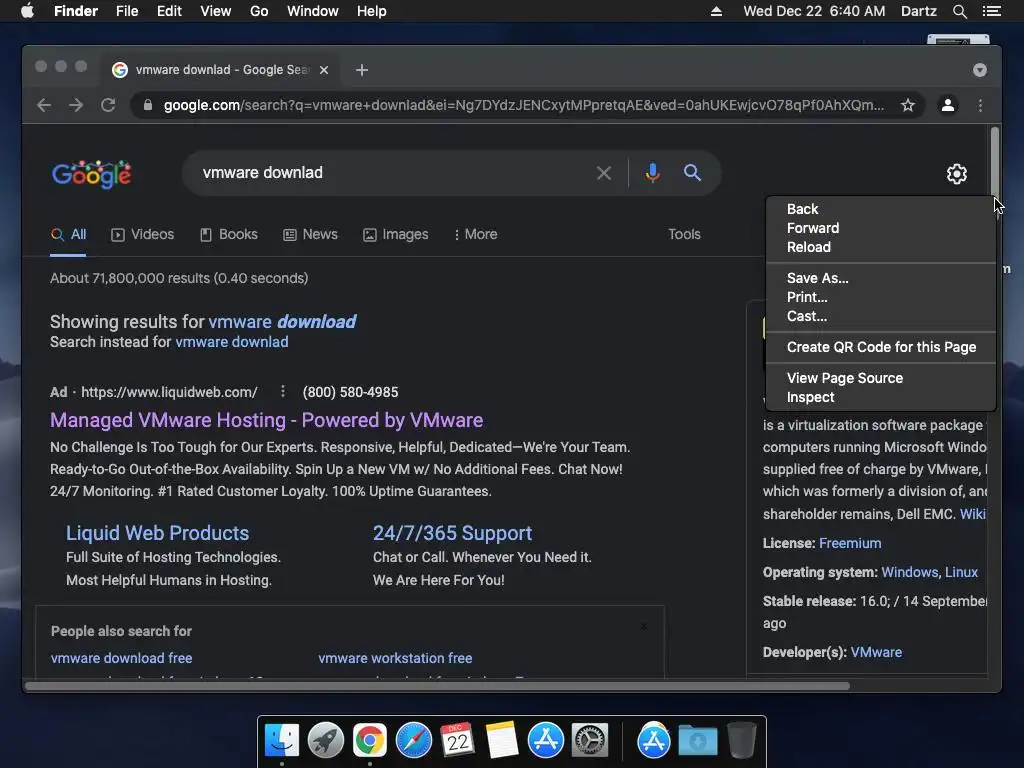The width and height of the screenshot is (1024, 768).
Task: Open Safari from the Dock
Action: [x=413, y=741]
